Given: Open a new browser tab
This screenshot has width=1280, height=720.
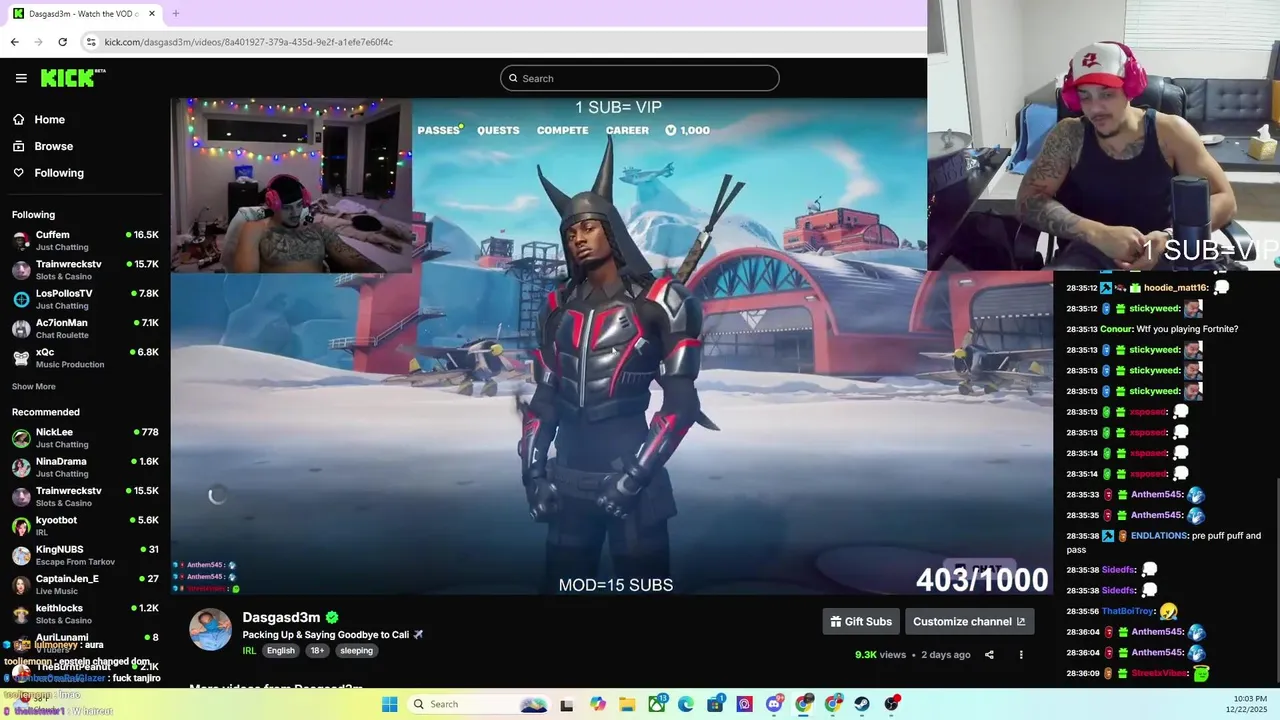Looking at the screenshot, I should click(175, 14).
